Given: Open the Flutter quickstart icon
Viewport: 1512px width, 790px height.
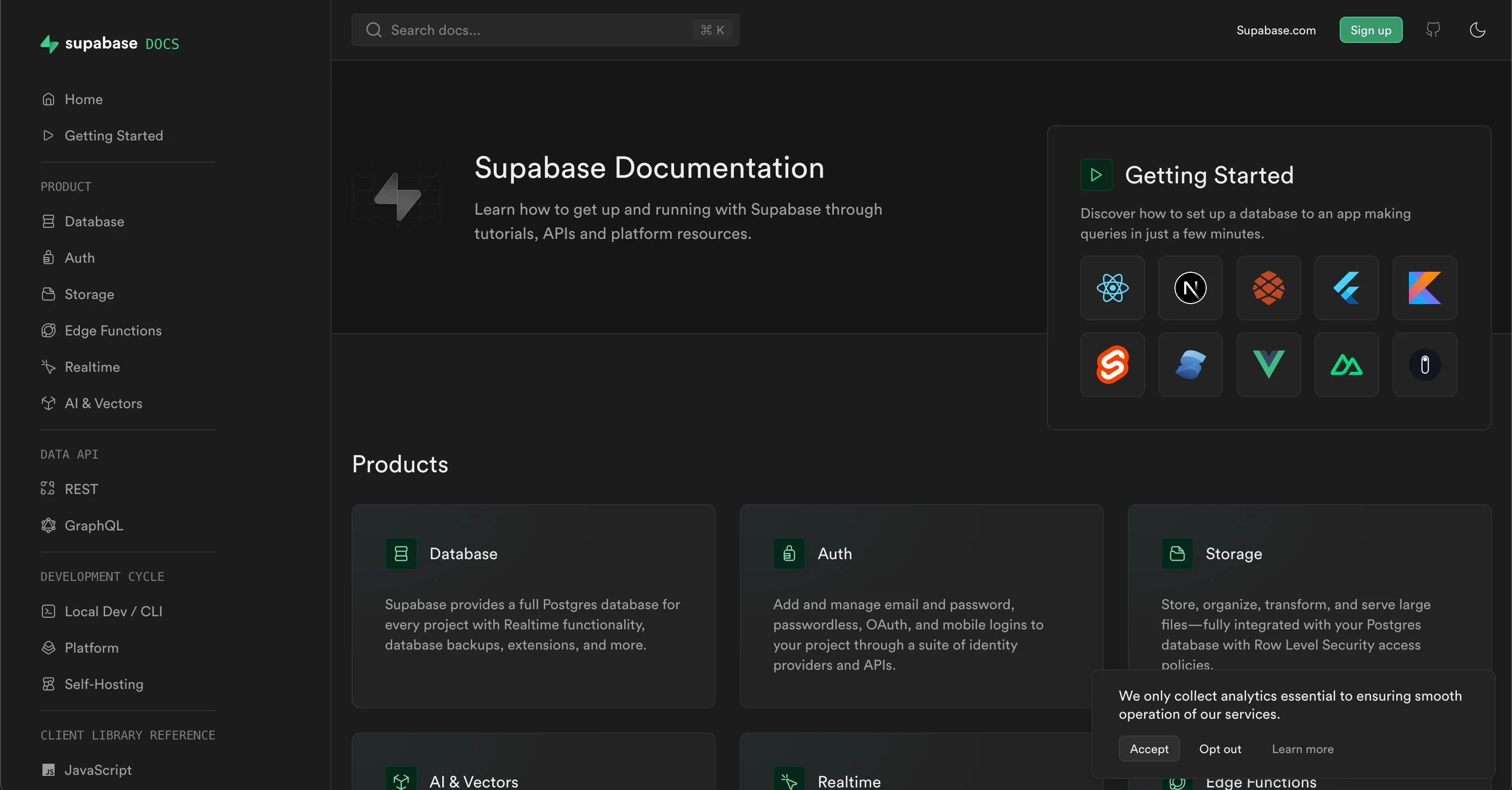Looking at the screenshot, I should [1346, 288].
